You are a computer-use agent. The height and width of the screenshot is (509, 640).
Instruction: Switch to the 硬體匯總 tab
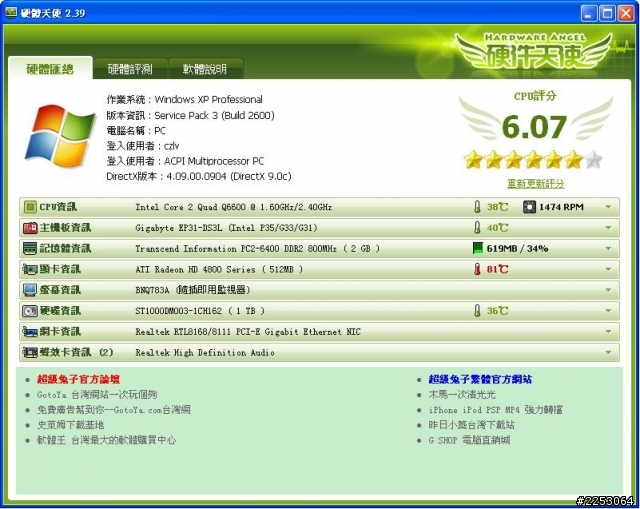pos(50,68)
